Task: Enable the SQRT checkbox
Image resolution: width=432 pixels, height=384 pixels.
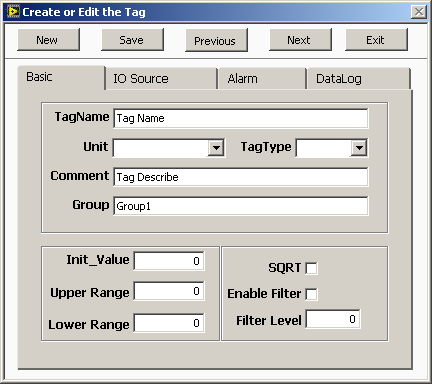Action: 312,268
